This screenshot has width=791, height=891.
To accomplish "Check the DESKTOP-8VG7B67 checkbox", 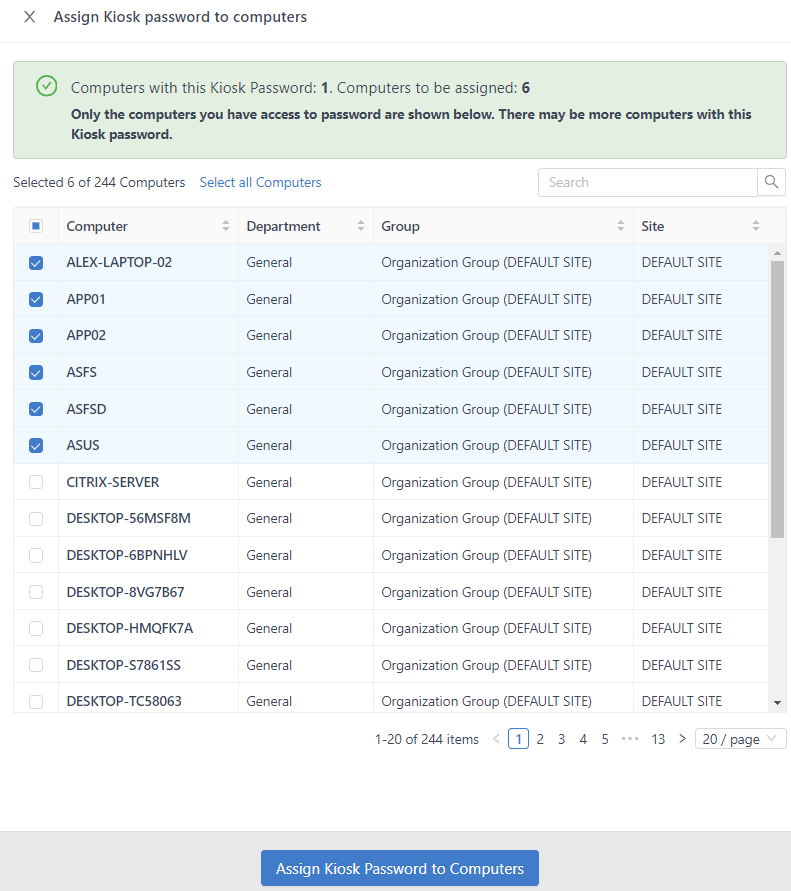I will 36,592.
